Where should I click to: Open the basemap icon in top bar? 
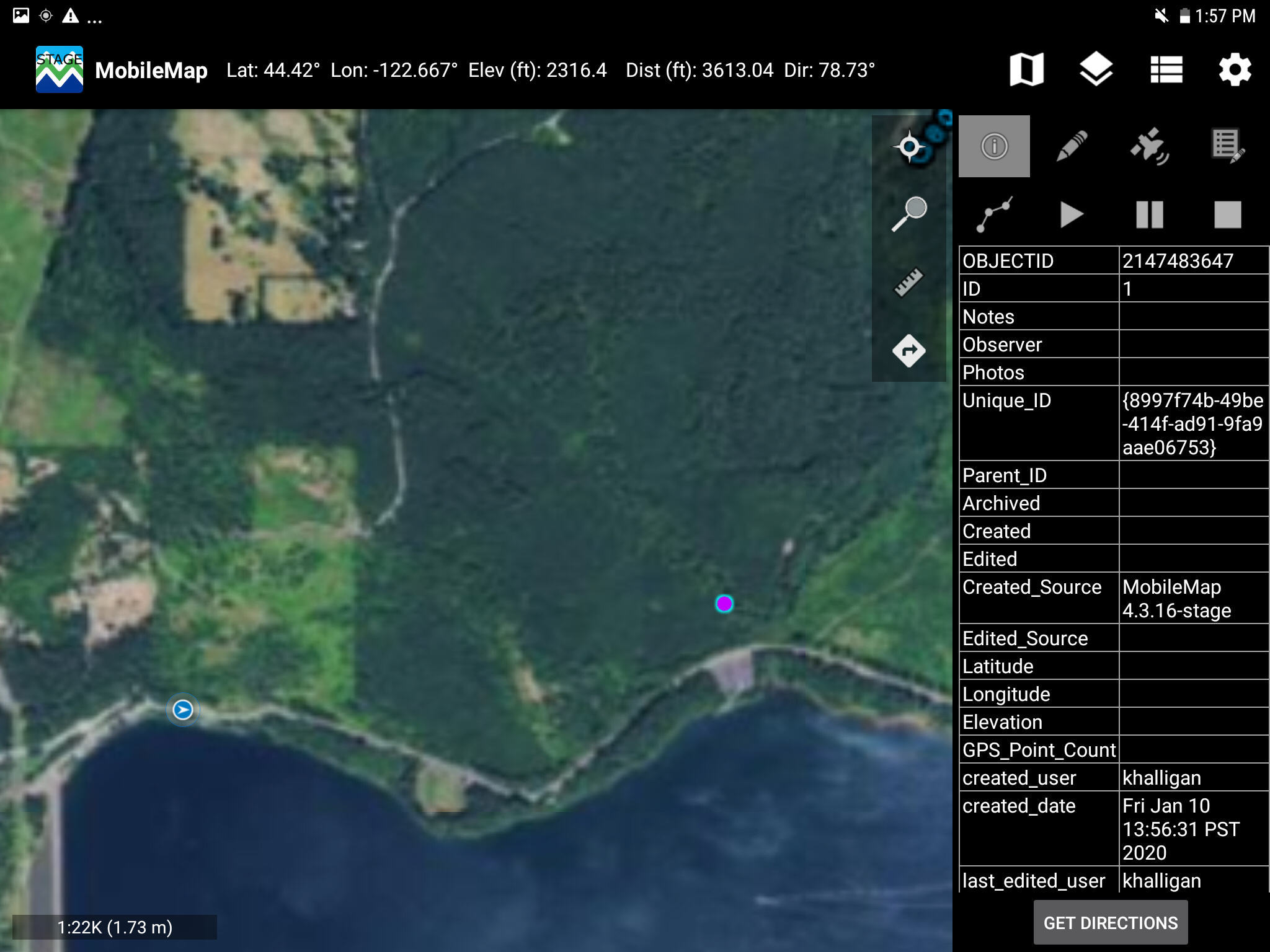1026,69
